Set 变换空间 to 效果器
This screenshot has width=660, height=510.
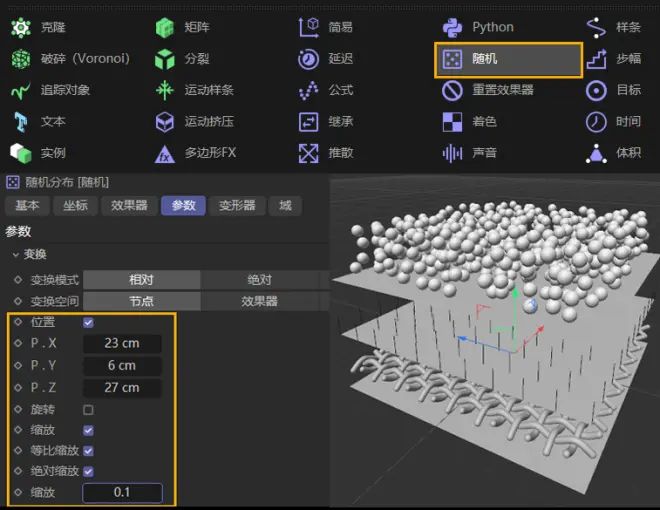point(259,301)
